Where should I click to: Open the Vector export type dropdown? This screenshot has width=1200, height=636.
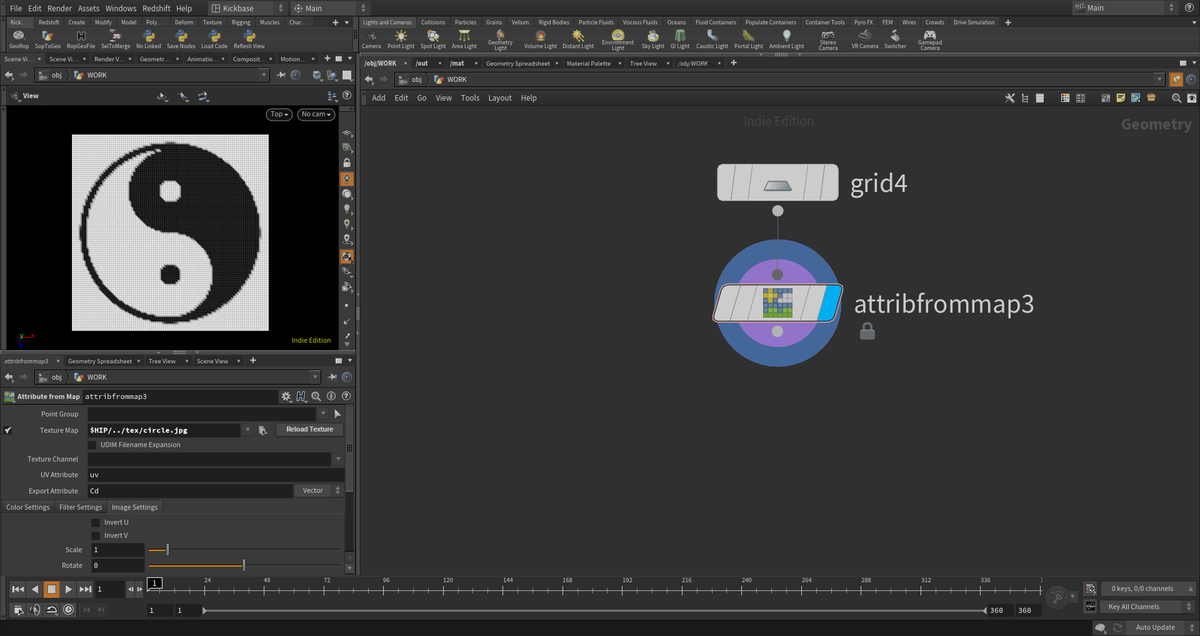click(319, 491)
